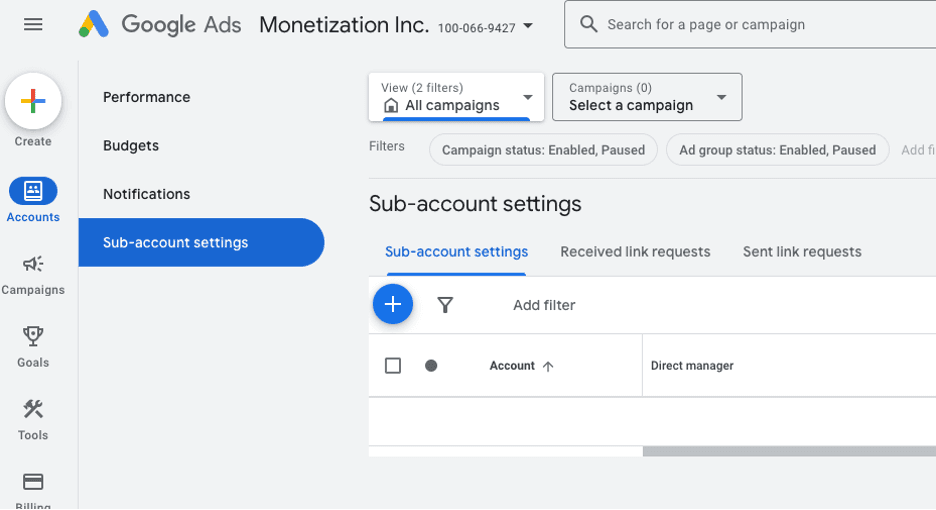
Task: Open the hamburger main menu
Action: [33, 25]
